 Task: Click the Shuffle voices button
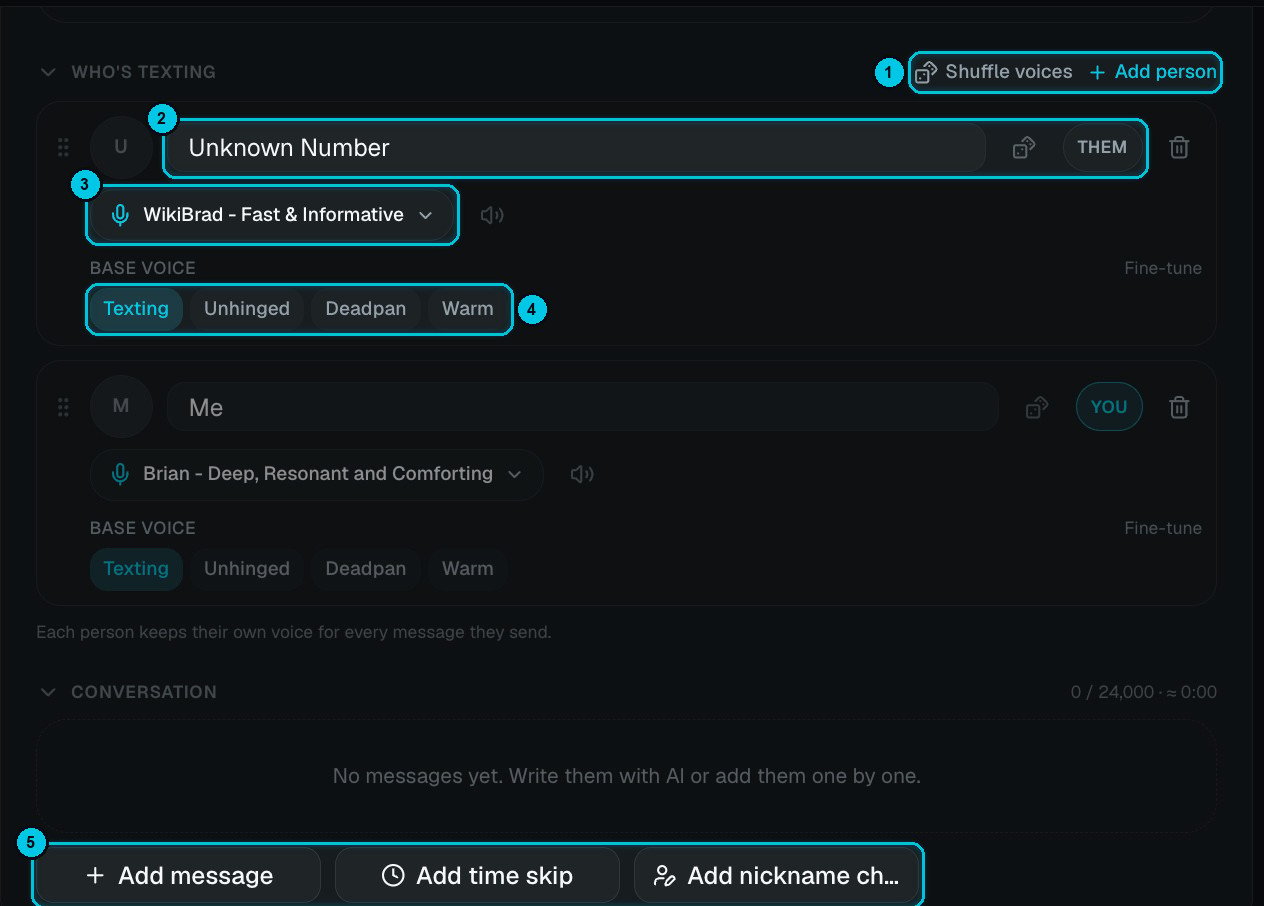tap(994, 72)
